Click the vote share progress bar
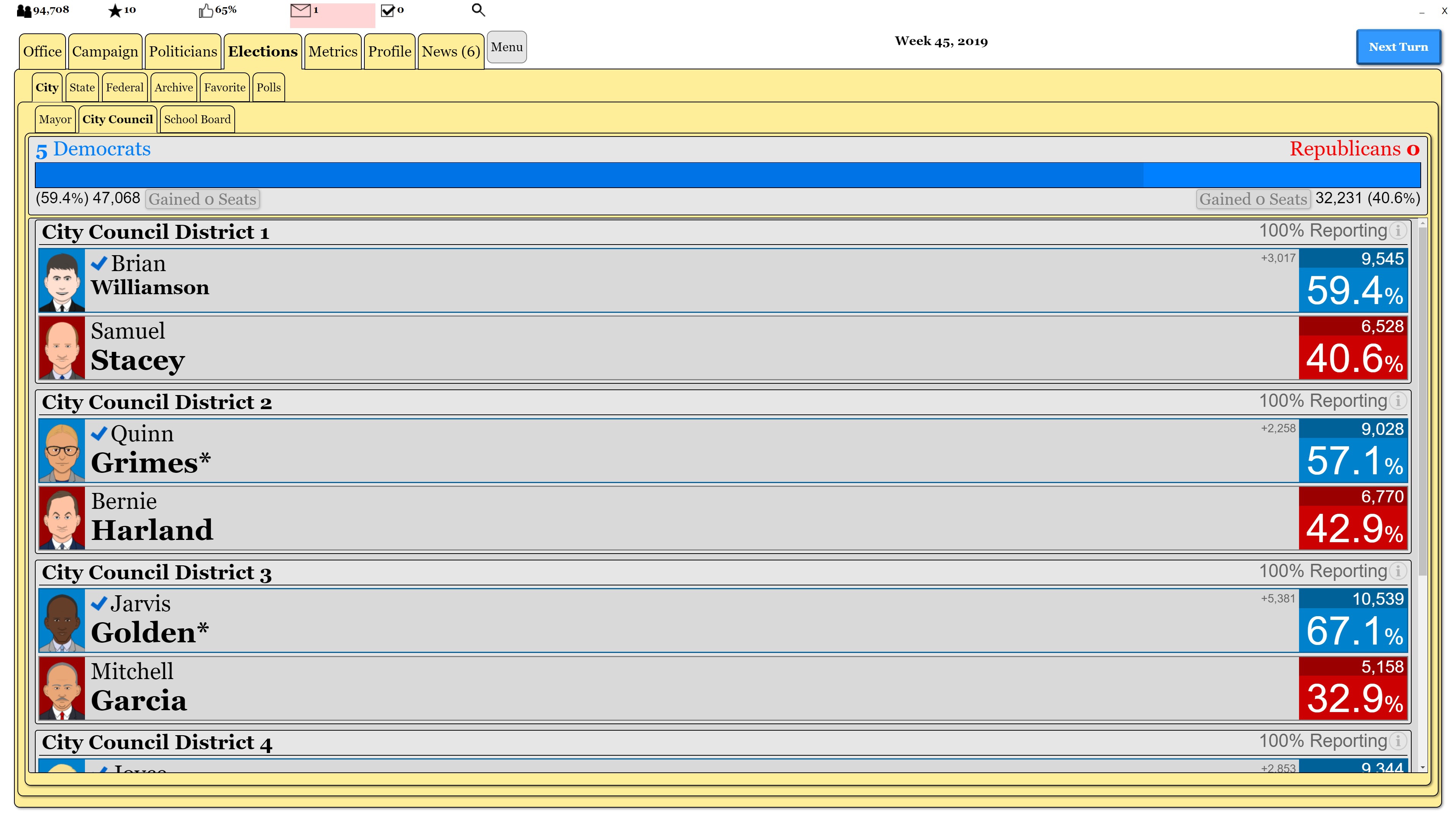 tap(728, 175)
